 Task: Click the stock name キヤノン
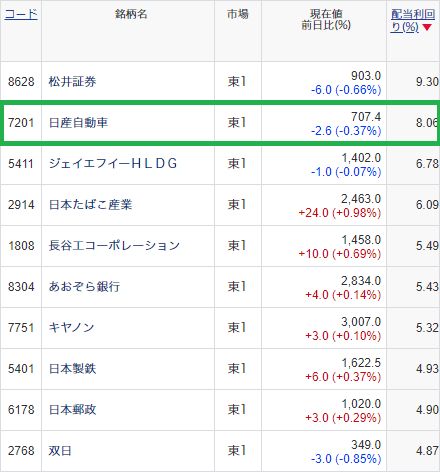tap(71, 328)
